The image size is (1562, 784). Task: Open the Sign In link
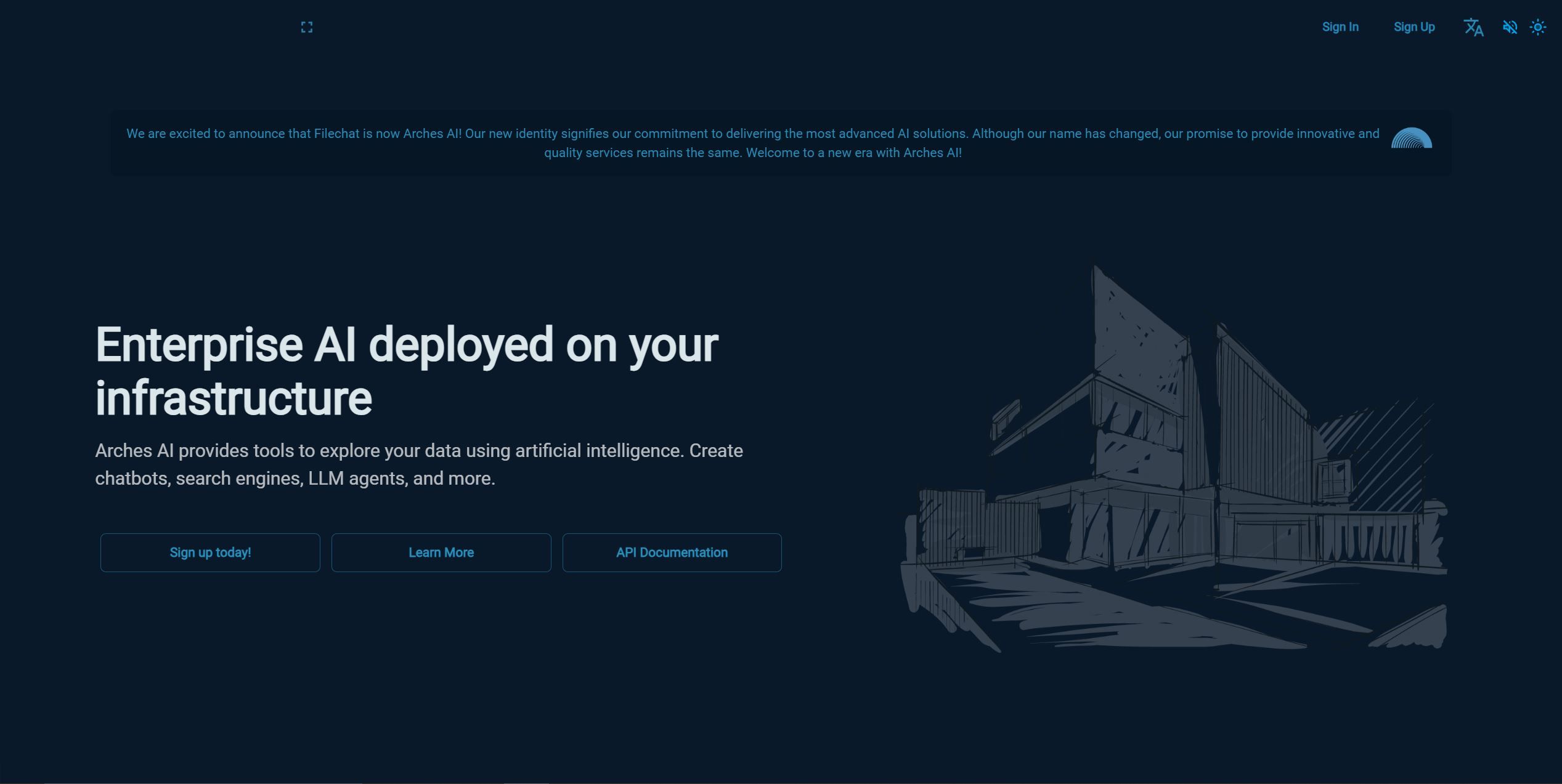1340,27
